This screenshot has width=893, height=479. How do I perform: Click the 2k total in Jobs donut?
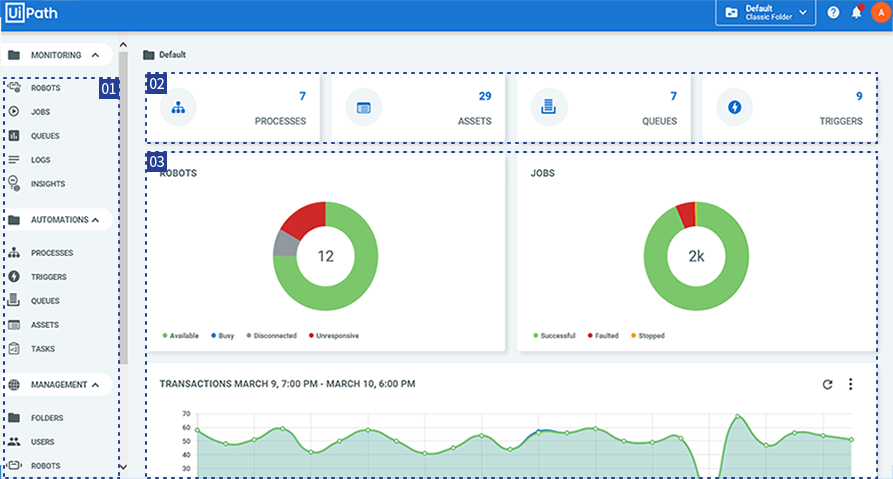(x=696, y=256)
